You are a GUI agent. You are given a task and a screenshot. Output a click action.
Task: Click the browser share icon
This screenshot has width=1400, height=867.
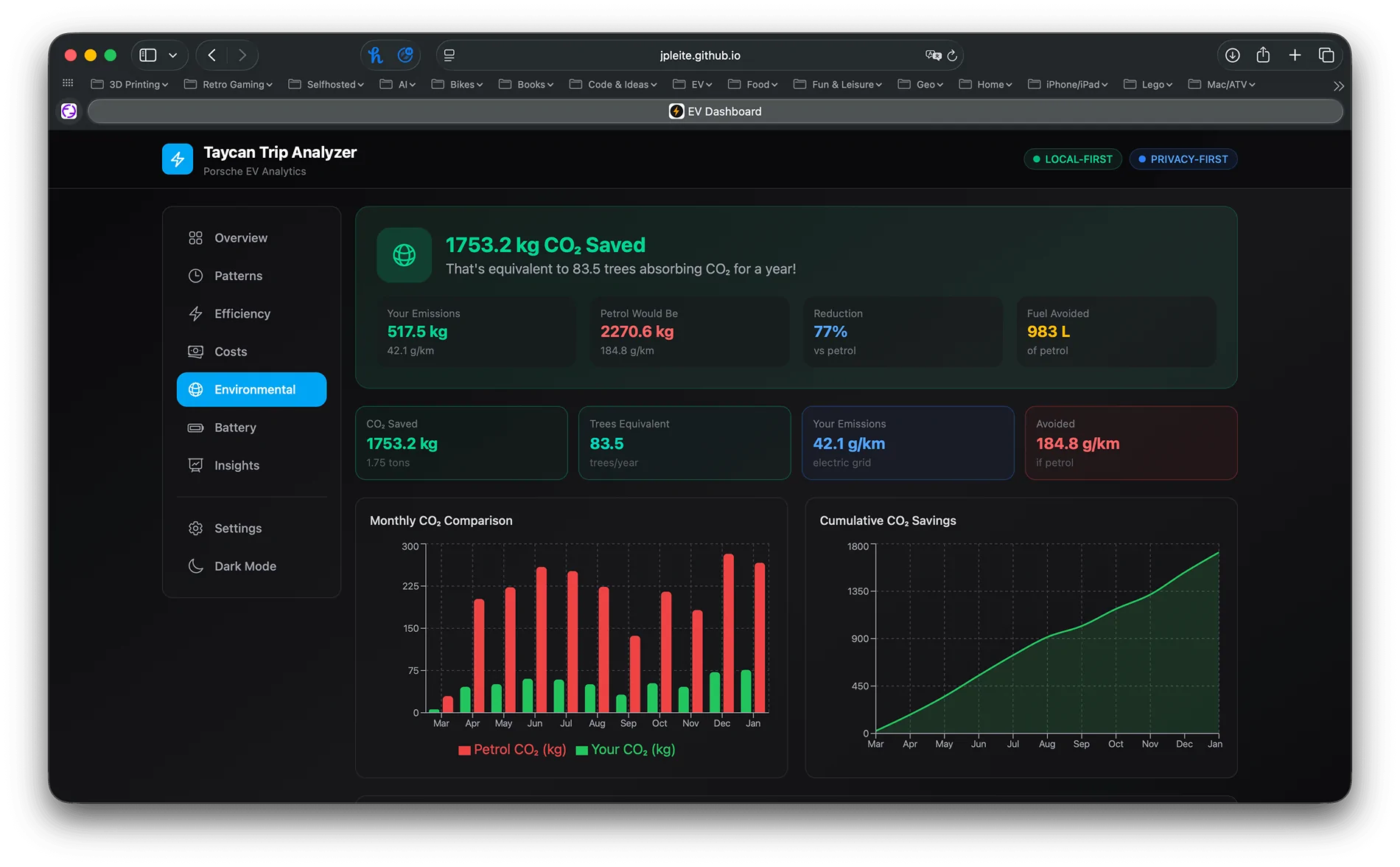click(x=1264, y=55)
